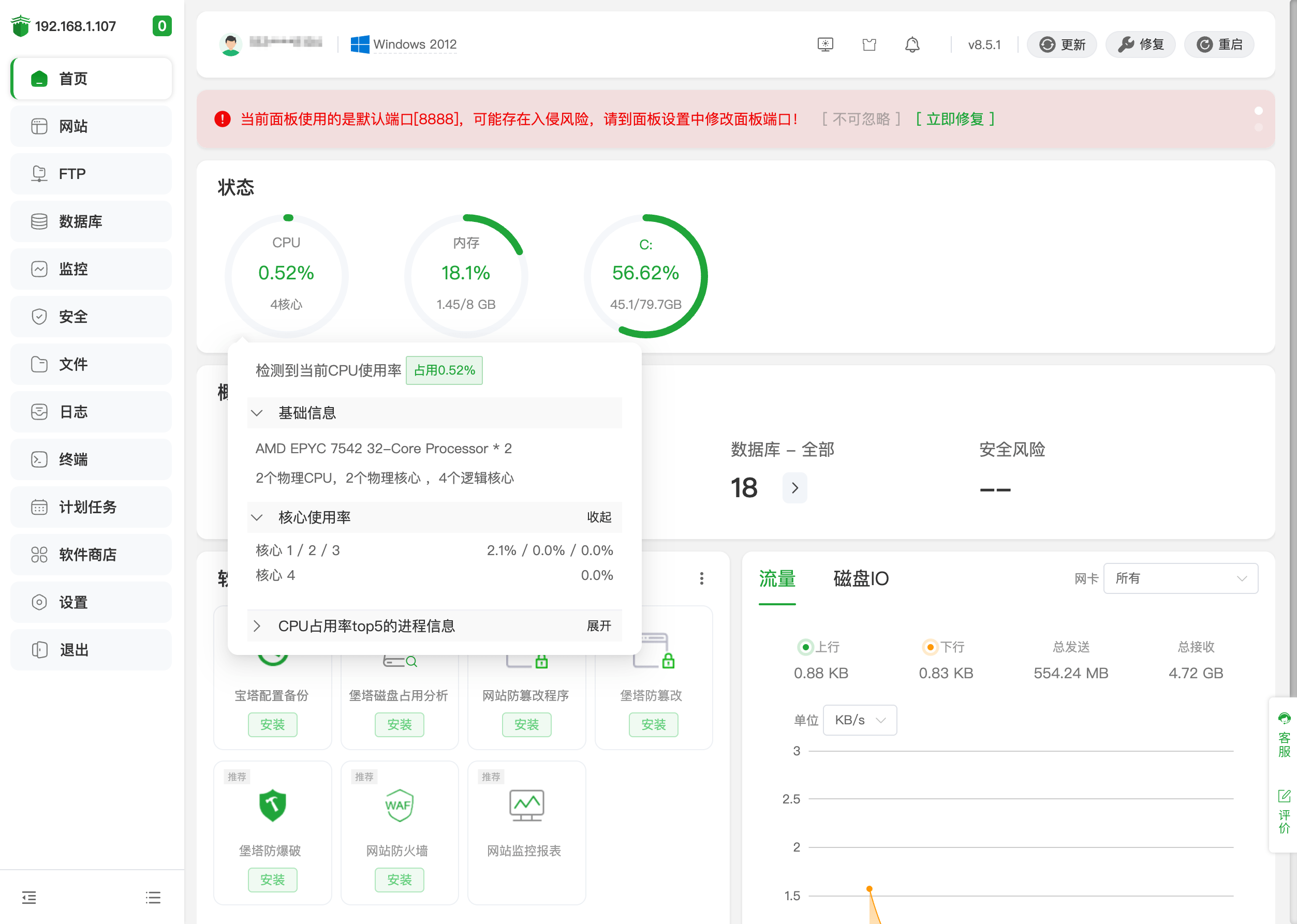Click the monitor screen icon in the top bar
Viewport: 1297px width, 924px height.
(x=825, y=44)
